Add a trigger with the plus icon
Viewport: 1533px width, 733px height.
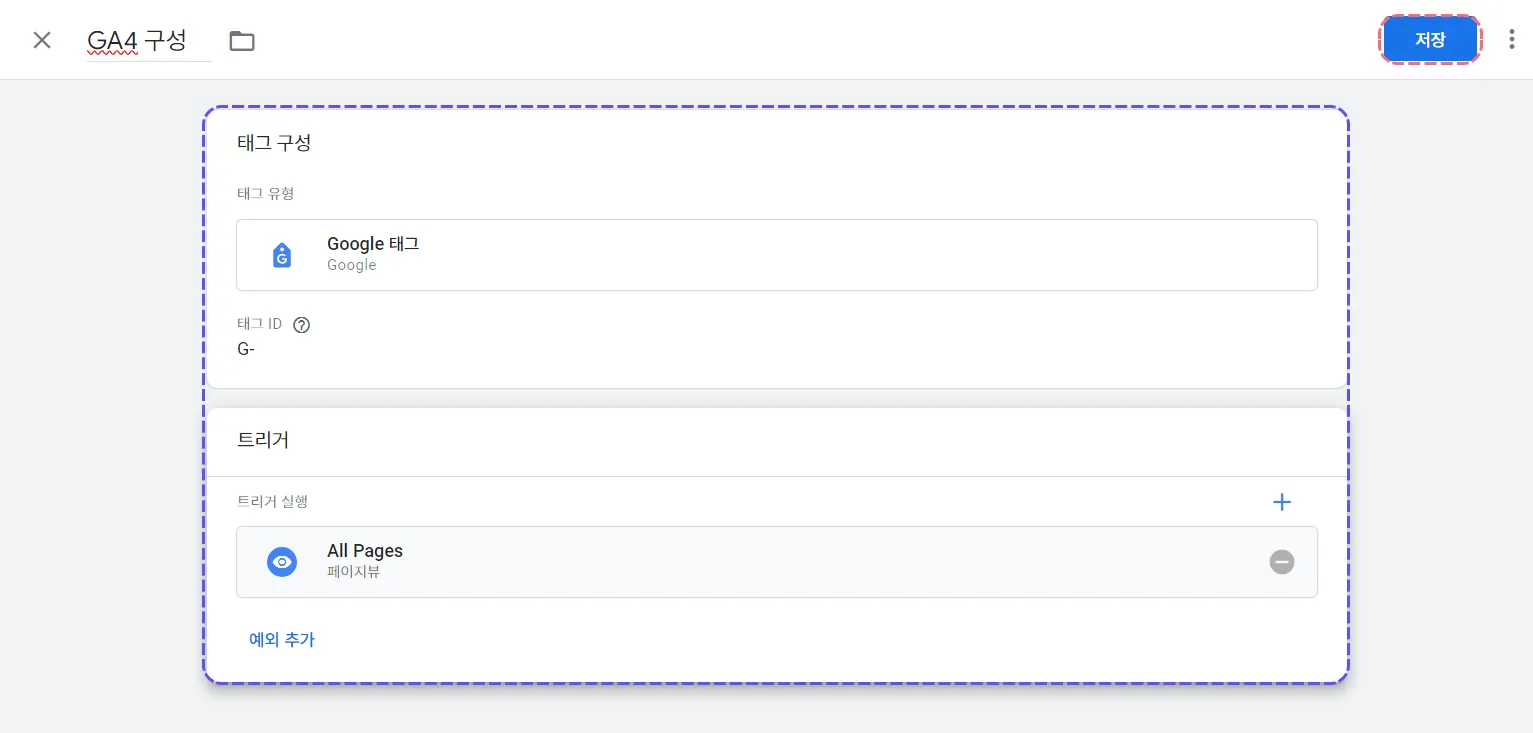pos(1282,502)
